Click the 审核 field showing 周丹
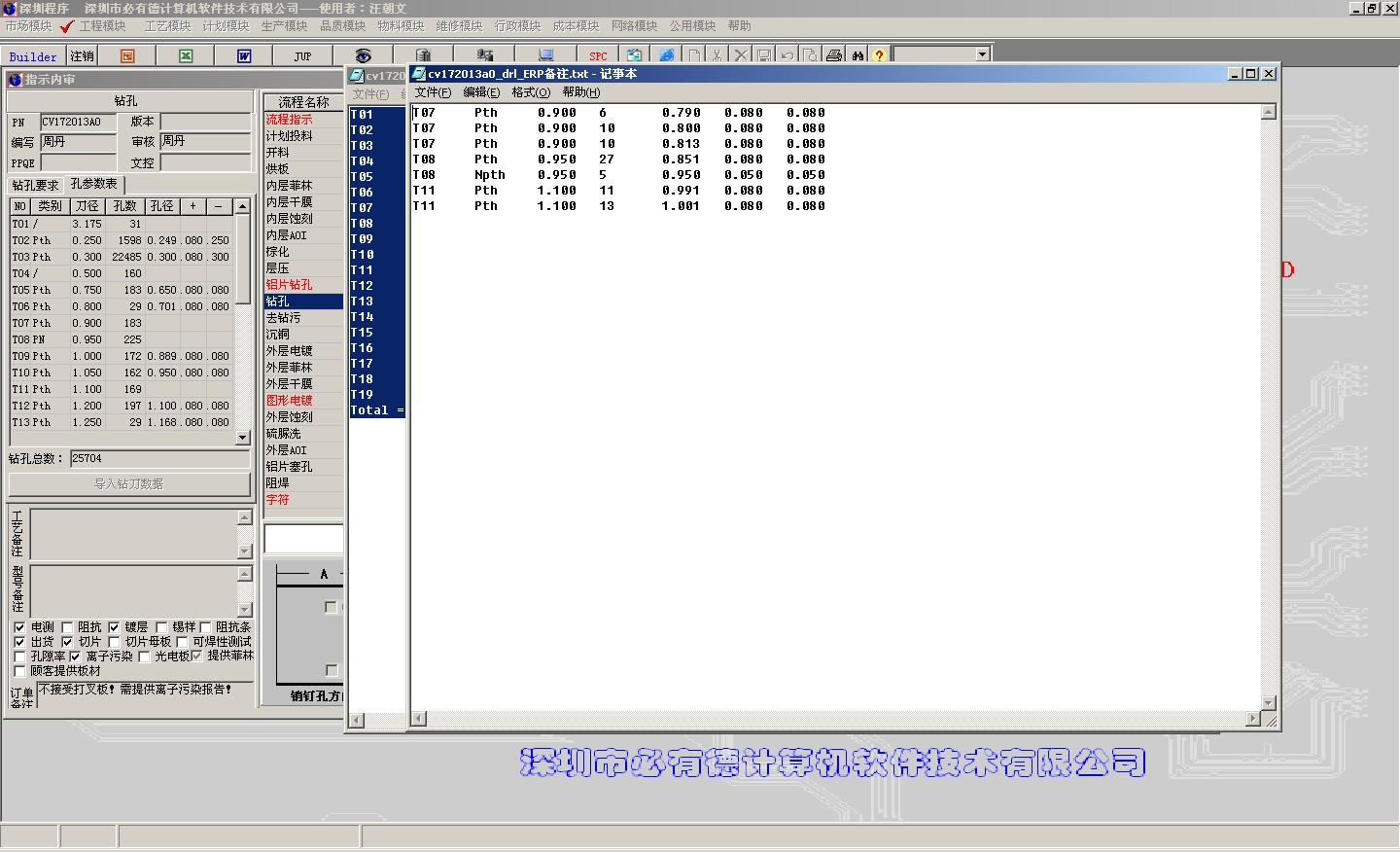 (205, 142)
